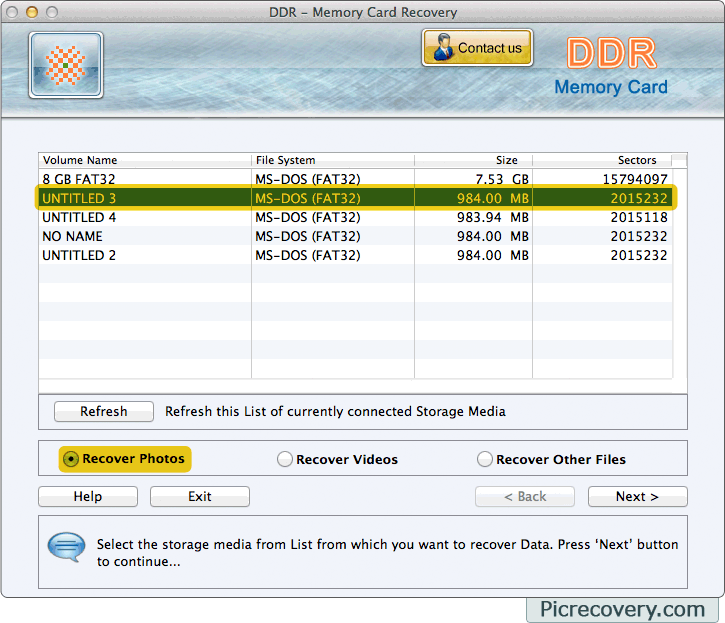
Task: Click the 15794097 sectors value
Action: pos(635,179)
